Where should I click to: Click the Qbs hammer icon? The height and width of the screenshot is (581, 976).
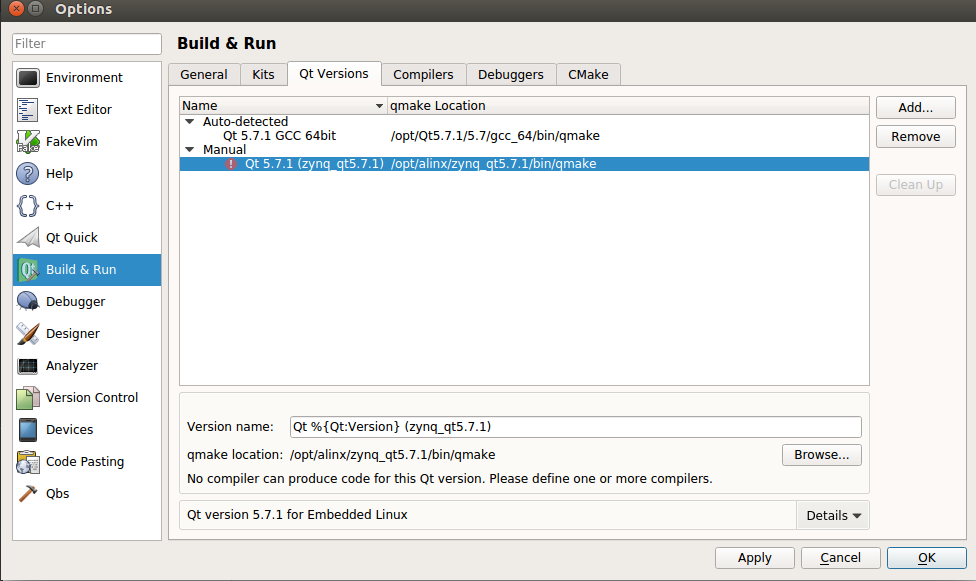tap(28, 494)
